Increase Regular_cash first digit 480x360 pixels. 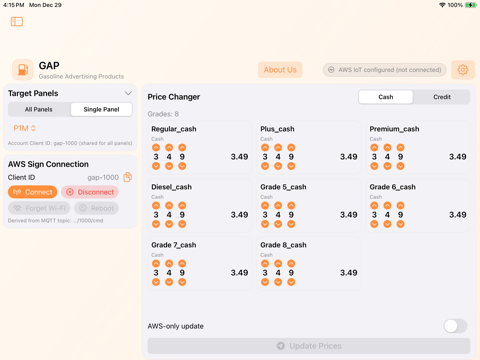[156, 147]
